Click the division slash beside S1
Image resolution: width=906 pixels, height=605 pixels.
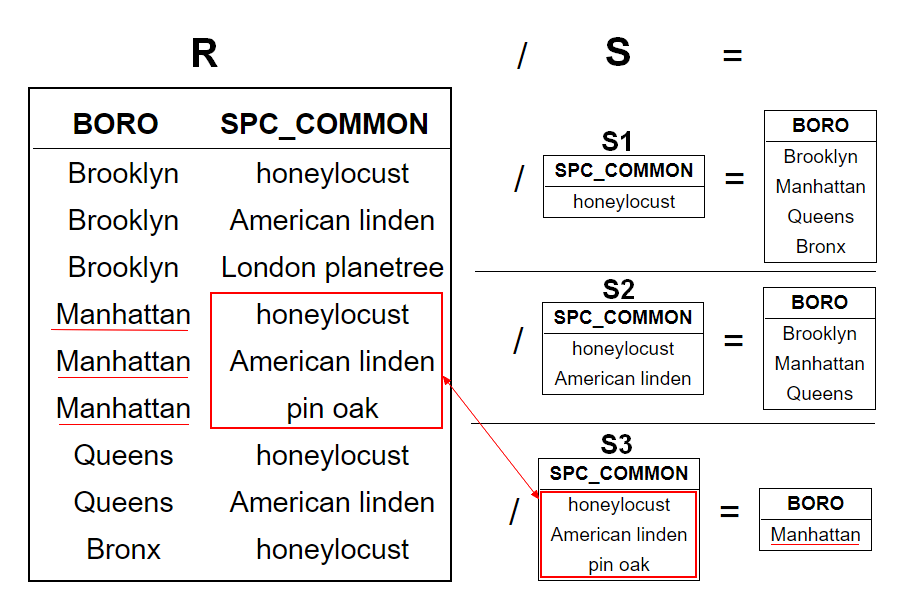(519, 180)
